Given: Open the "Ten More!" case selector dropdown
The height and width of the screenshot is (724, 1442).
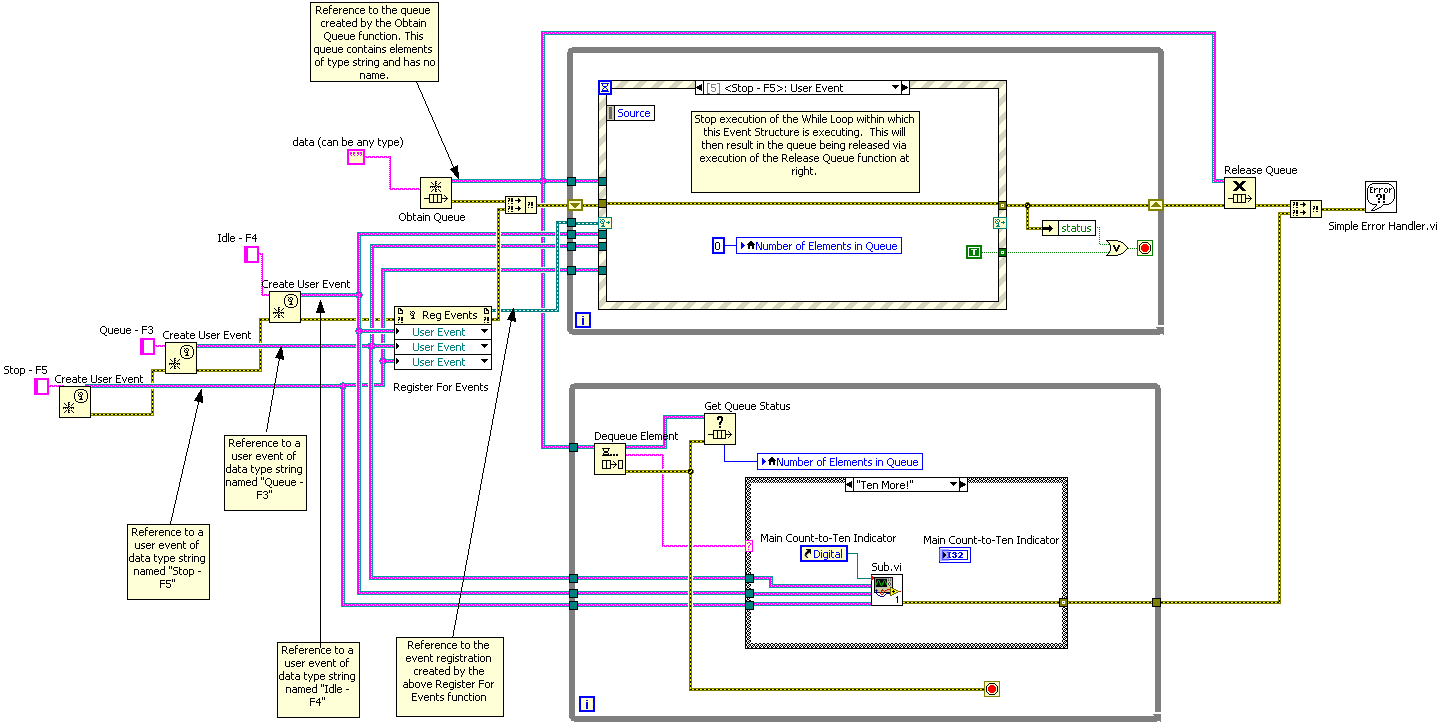Looking at the screenshot, I should (x=953, y=485).
